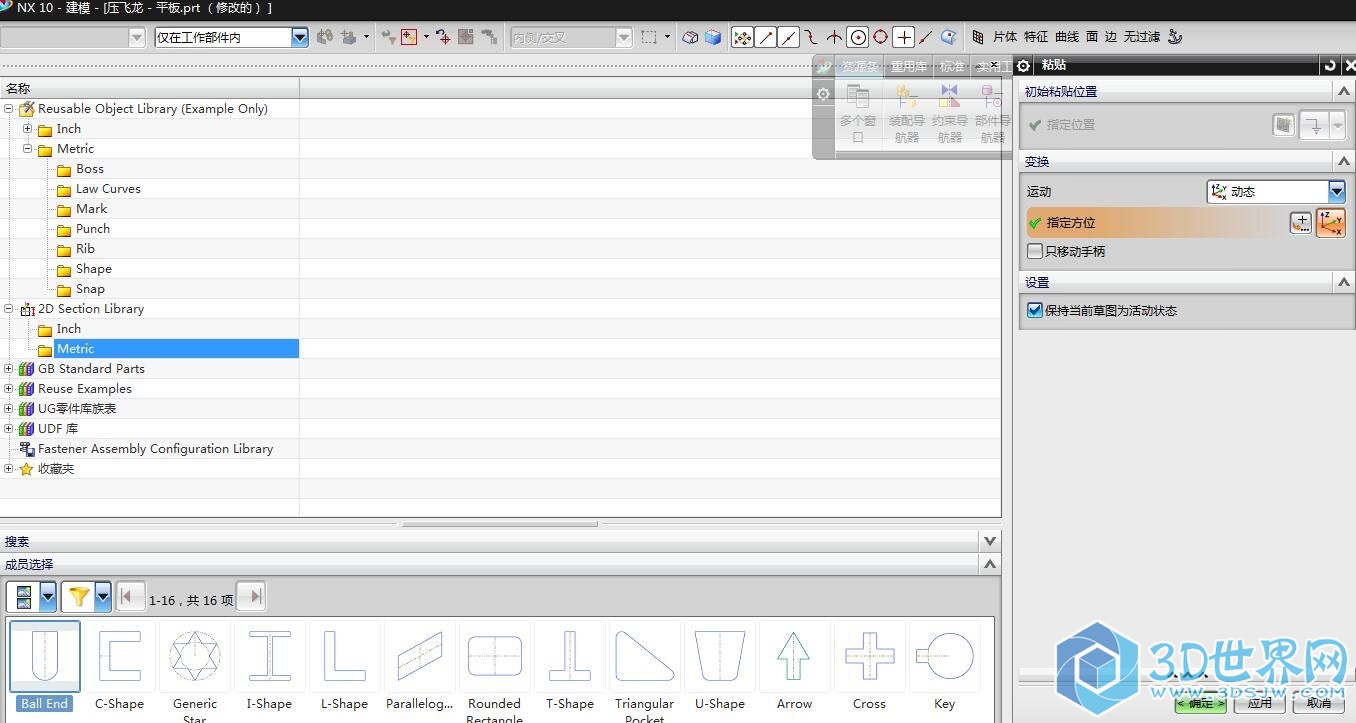Toggle the enable snap points icon
Image resolution: width=1356 pixels, height=723 pixels.
point(742,37)
